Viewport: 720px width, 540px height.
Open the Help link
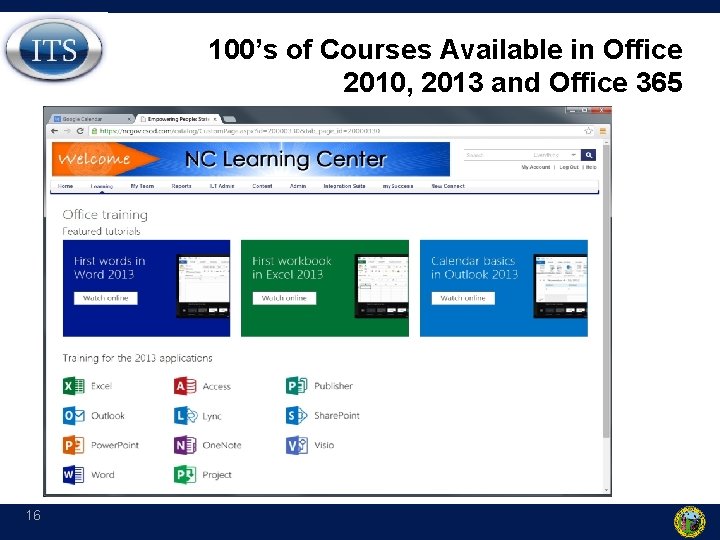pos(591,167)
